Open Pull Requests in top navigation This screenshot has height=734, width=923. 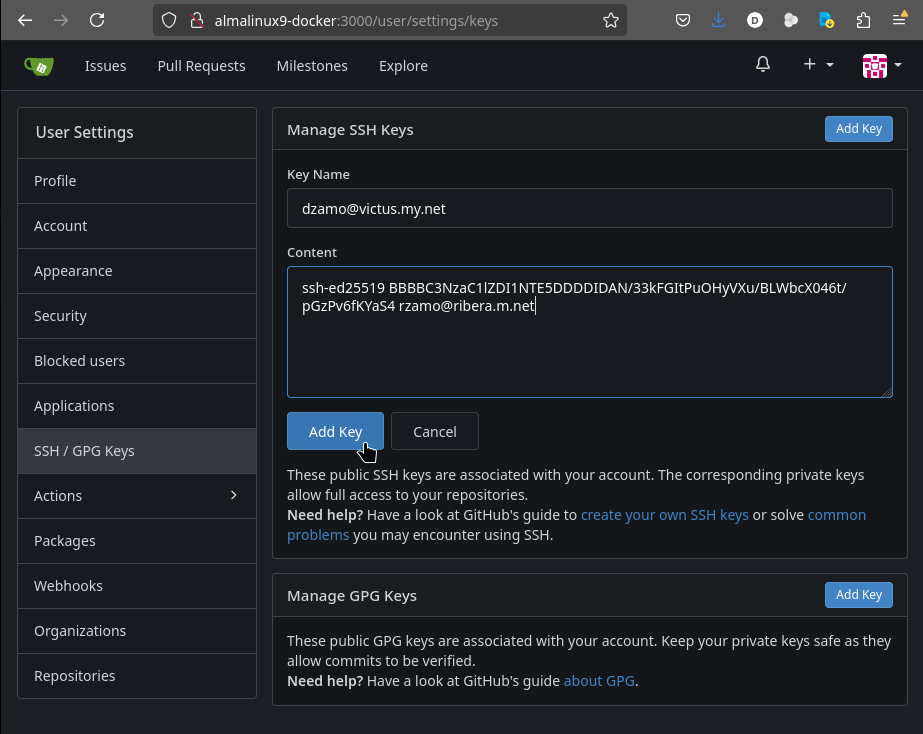[x=201, y=66]
